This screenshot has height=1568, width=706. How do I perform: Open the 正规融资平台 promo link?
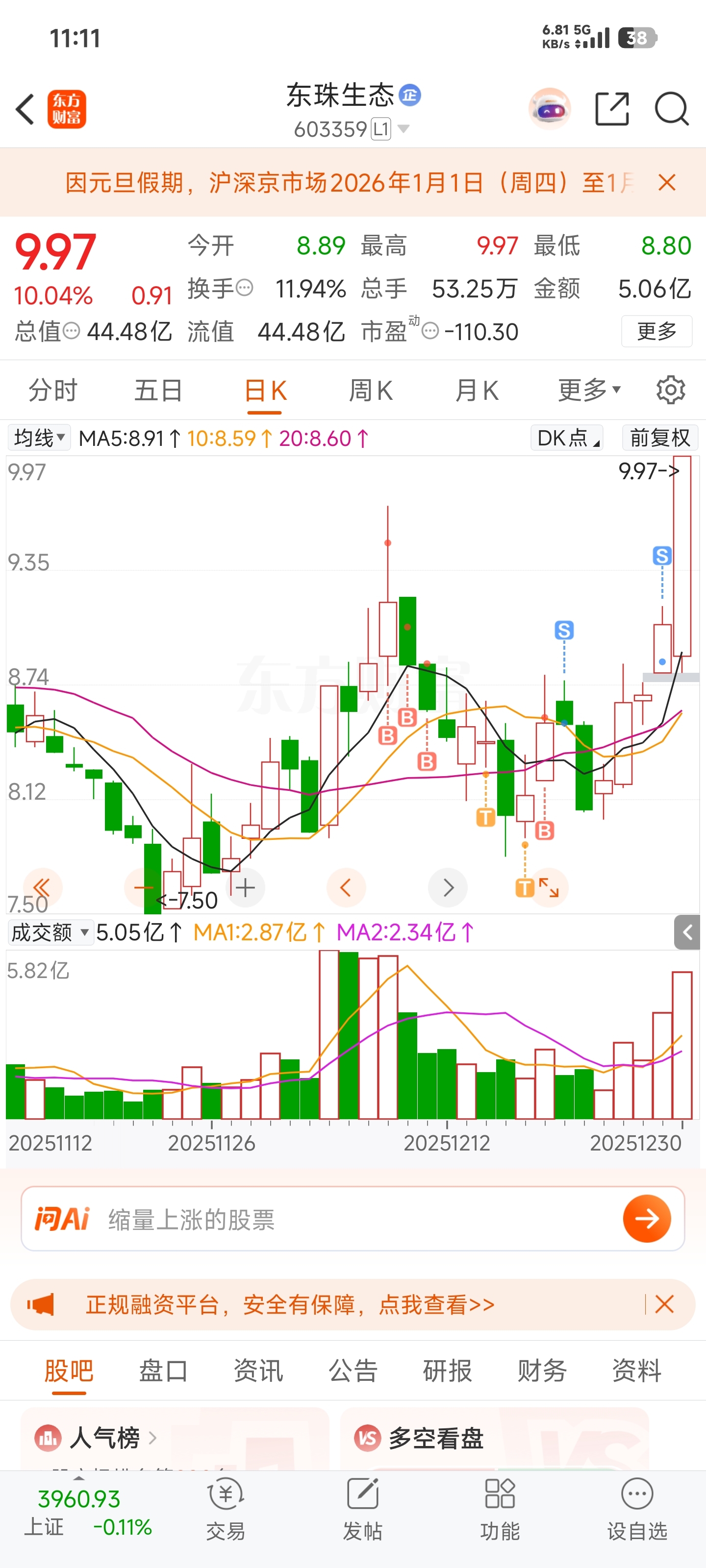pyautogui.click(x=291, y=1304)
